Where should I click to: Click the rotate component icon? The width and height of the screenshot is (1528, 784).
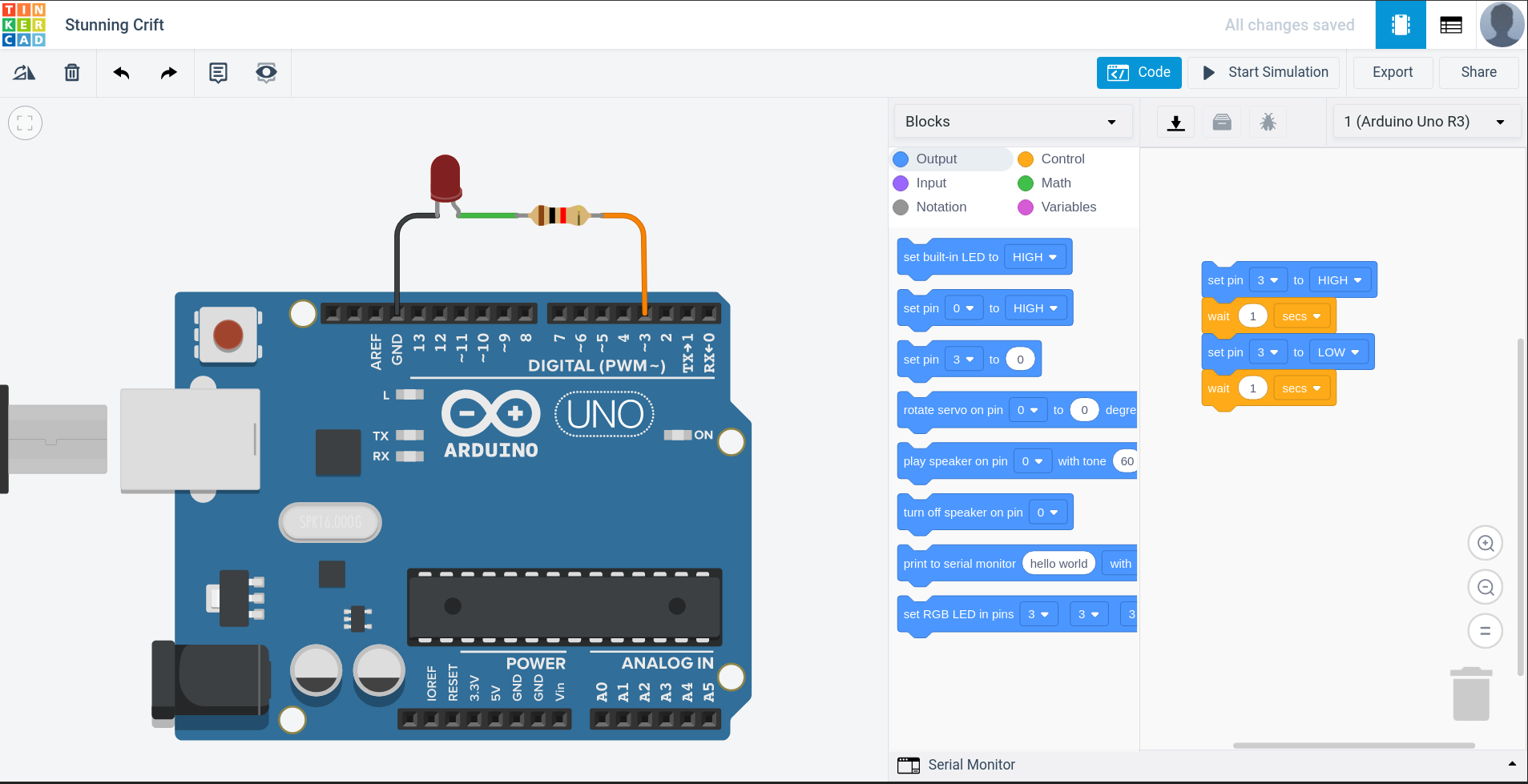(24, 73)
